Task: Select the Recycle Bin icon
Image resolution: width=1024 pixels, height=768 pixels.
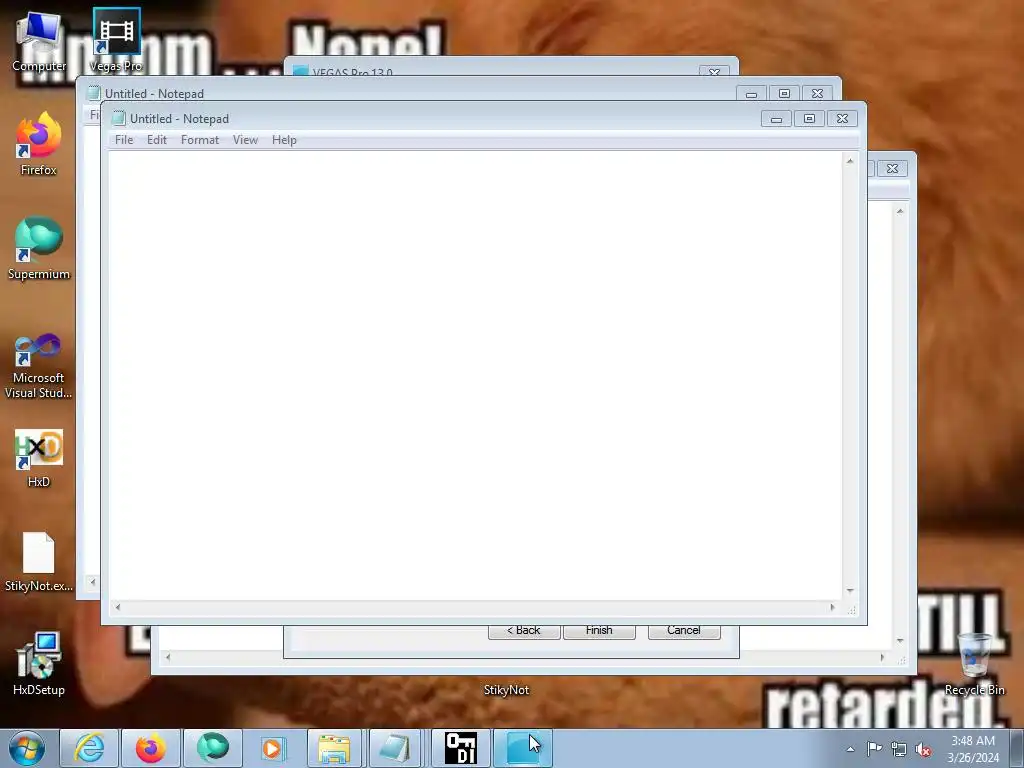Action: click(x=974, y=663)
